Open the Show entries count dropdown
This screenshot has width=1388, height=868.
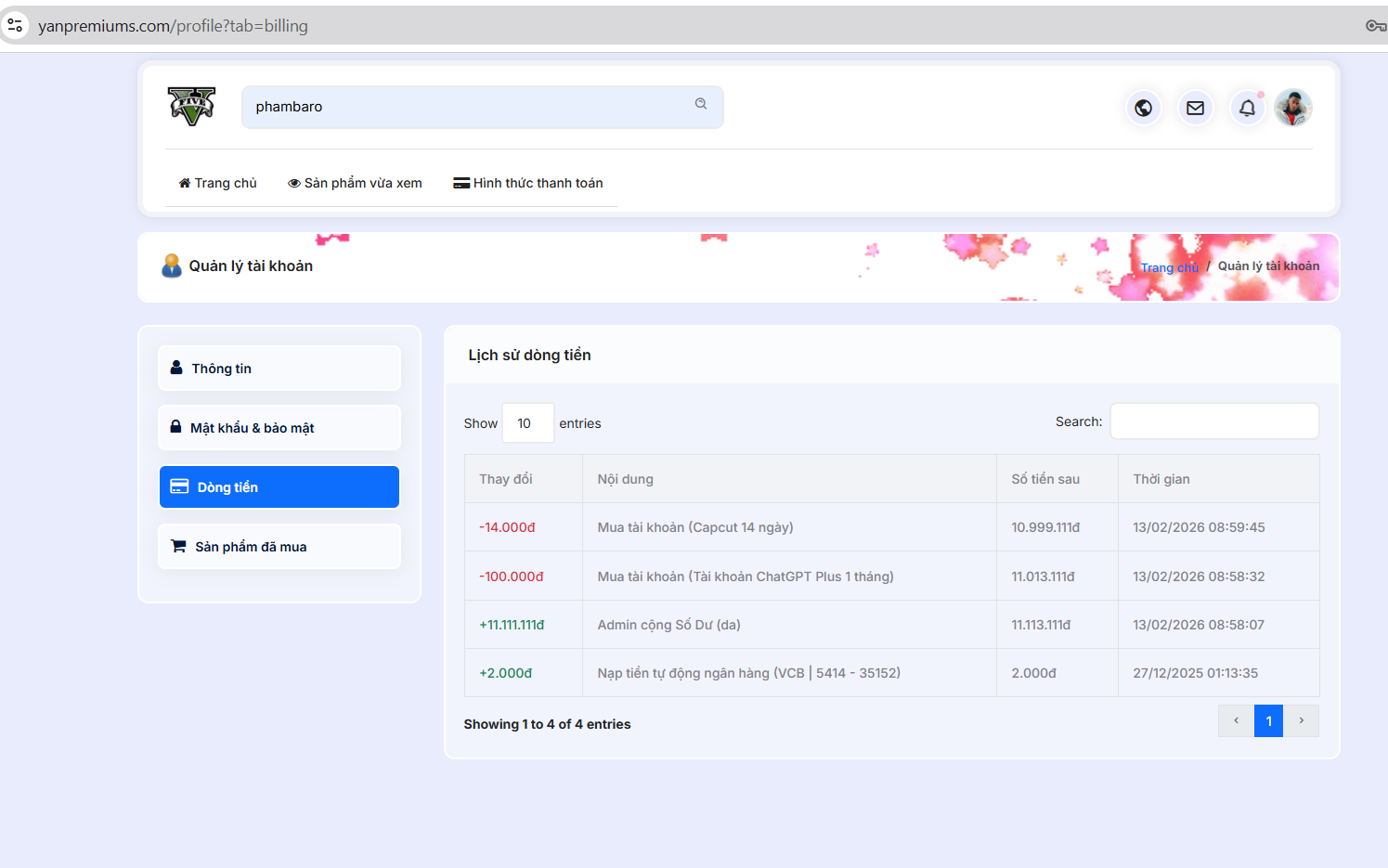point(528,423)
